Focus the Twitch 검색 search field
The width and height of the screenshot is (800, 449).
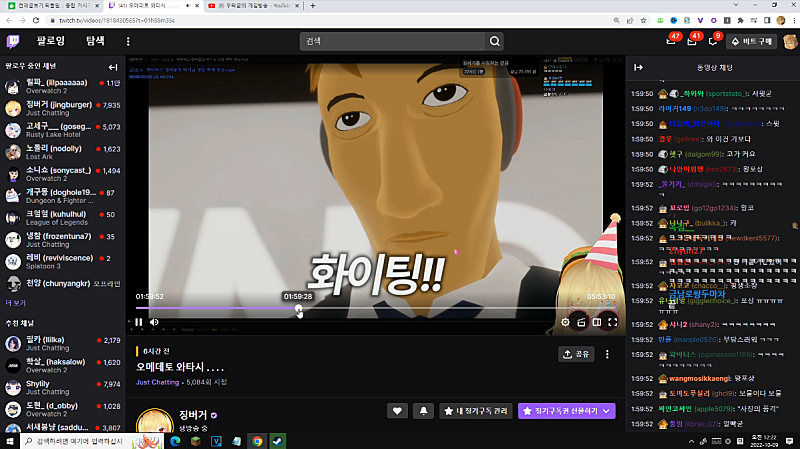pyautogui.click(x=392, y=41)
